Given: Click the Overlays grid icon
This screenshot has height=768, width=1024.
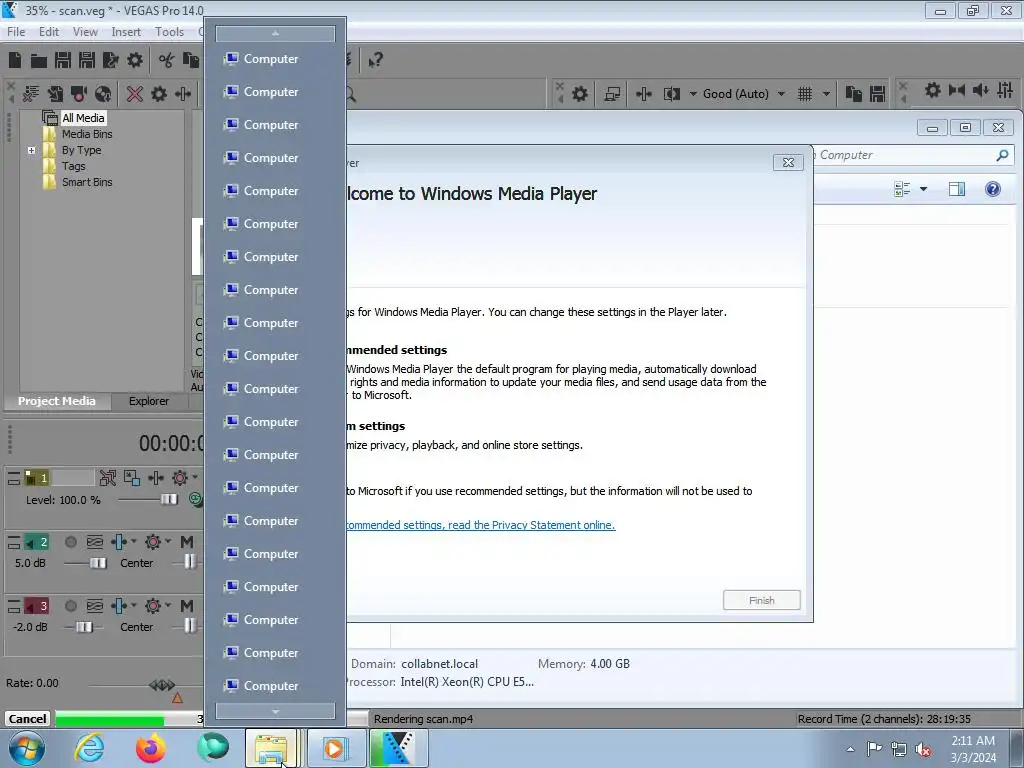Looking at the screenshot, I should (x=805, y=94).
